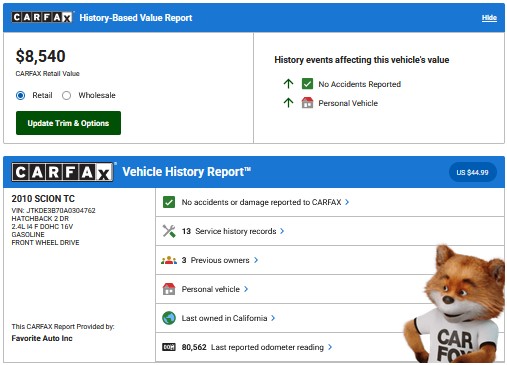Select the Retail radio button
The image size is (507, 365).
tap(20, 95)
